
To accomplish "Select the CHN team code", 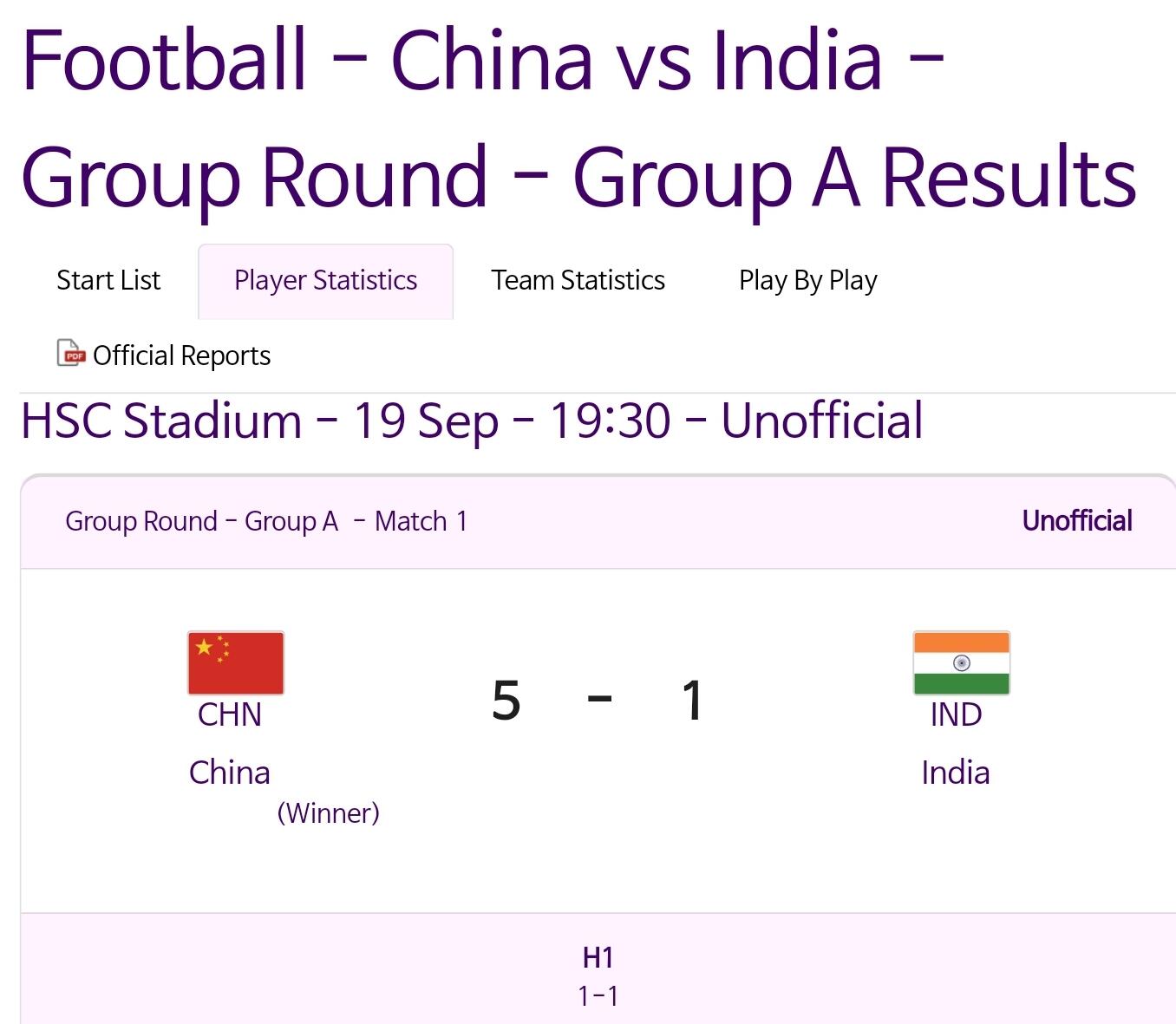I will (229, 714).
